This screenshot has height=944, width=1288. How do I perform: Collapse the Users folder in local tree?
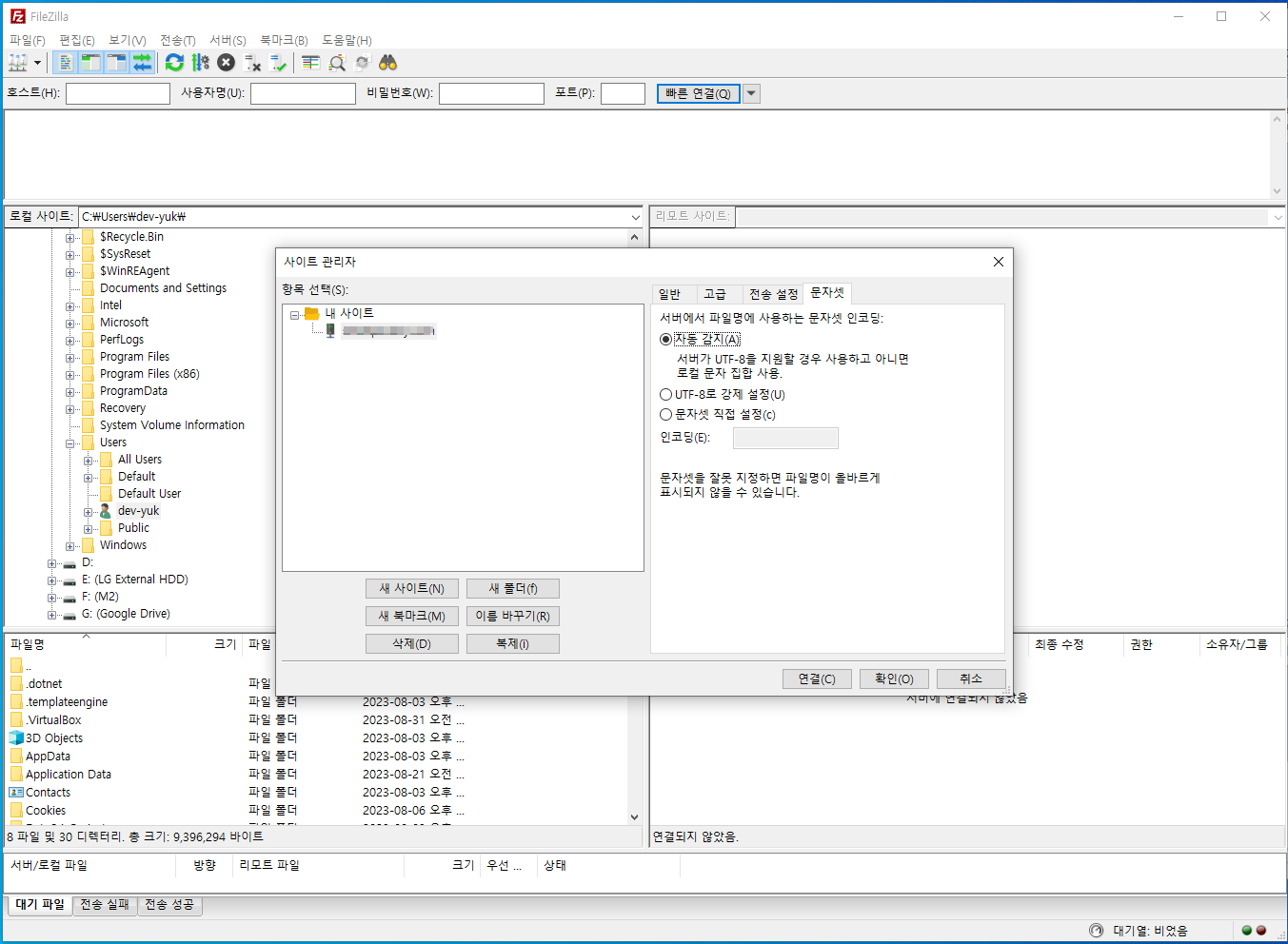70,443
